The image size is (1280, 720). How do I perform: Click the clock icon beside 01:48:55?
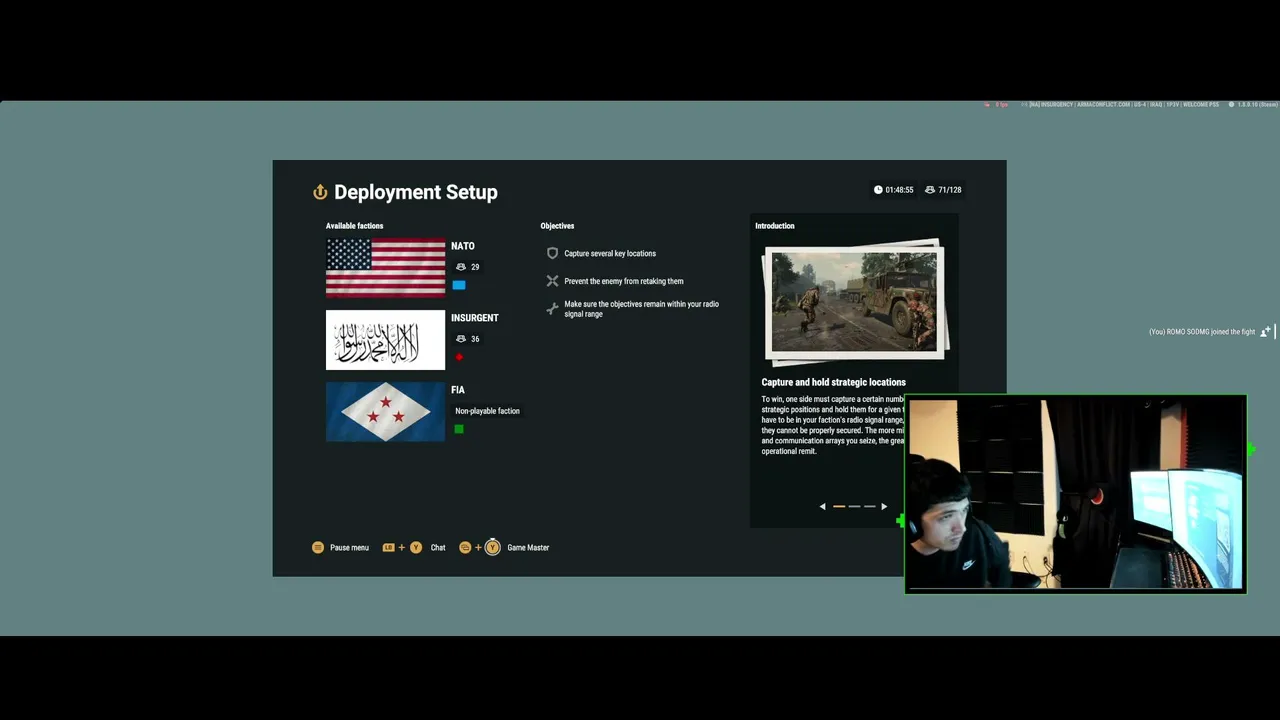coord(878,190)
